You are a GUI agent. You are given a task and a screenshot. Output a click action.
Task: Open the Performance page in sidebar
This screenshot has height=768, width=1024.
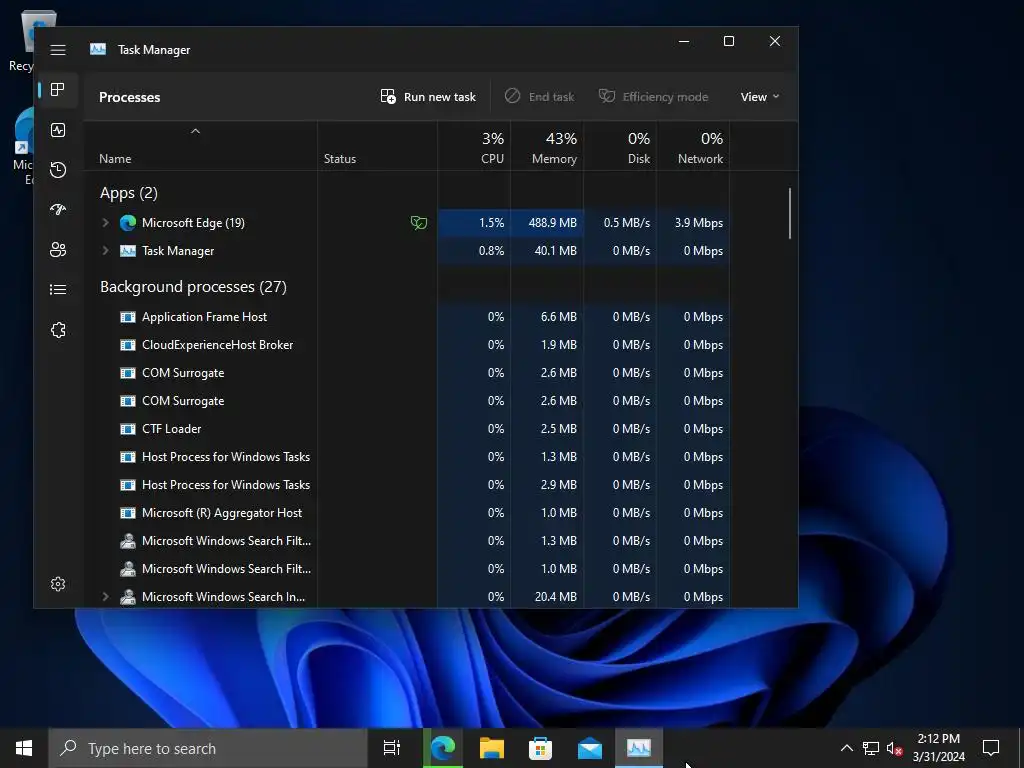(x=58, y=130)
